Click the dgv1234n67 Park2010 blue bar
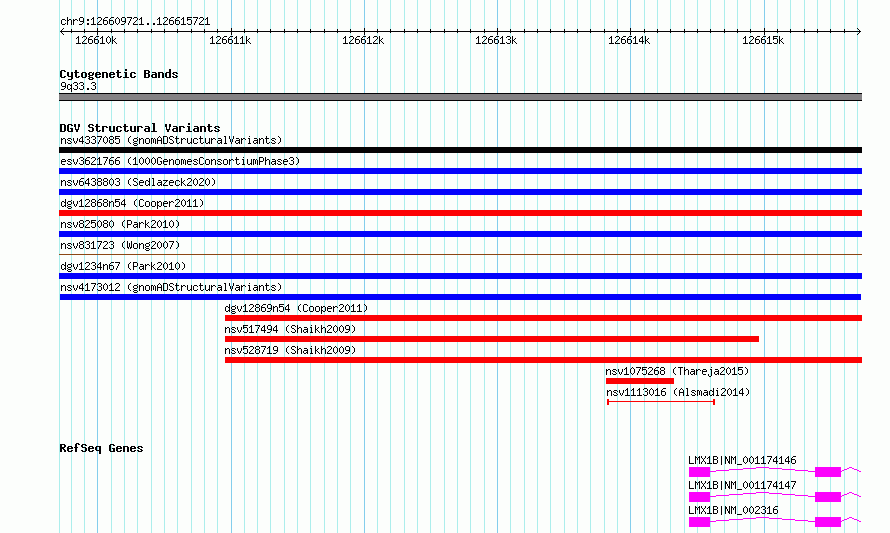The image size is (890, 533). [x=460, y=276]
